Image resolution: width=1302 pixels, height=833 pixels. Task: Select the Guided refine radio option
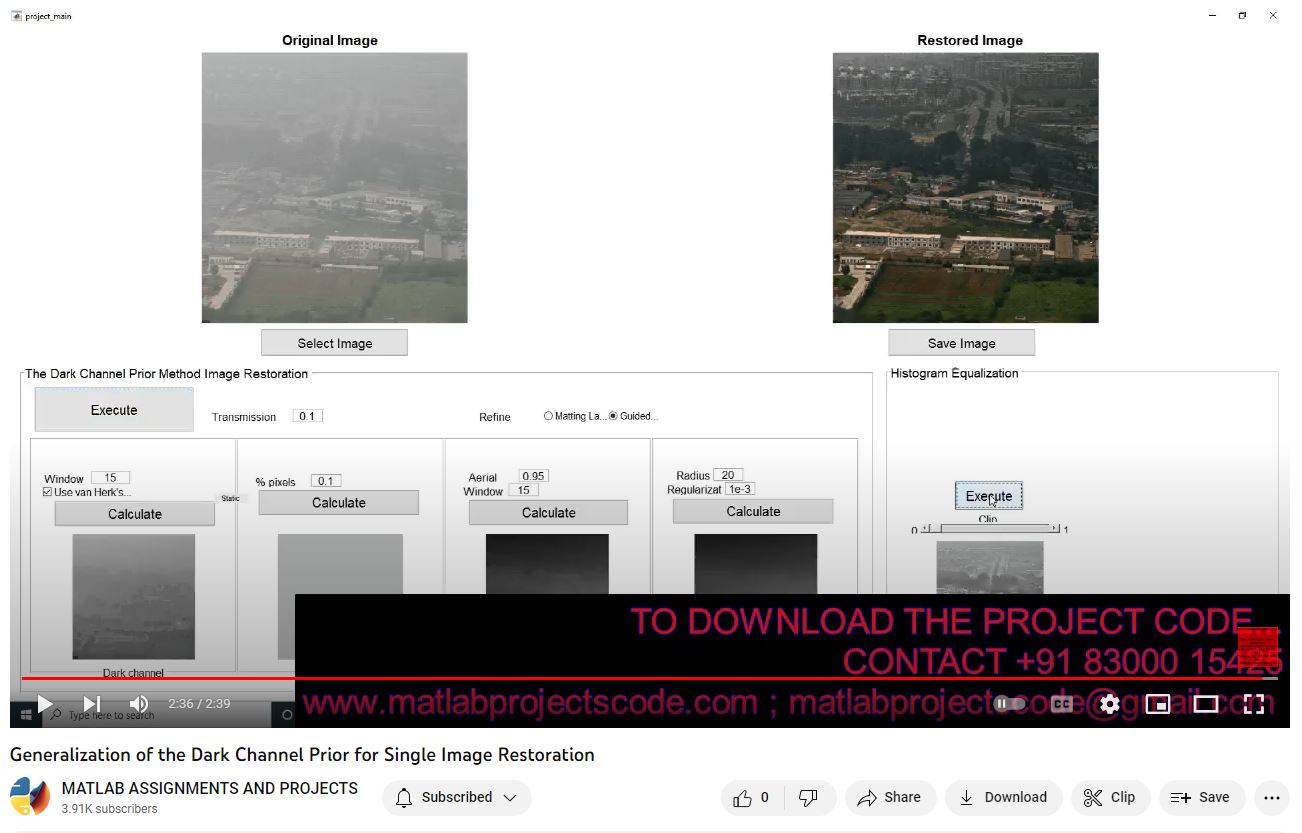coord(613,416)
